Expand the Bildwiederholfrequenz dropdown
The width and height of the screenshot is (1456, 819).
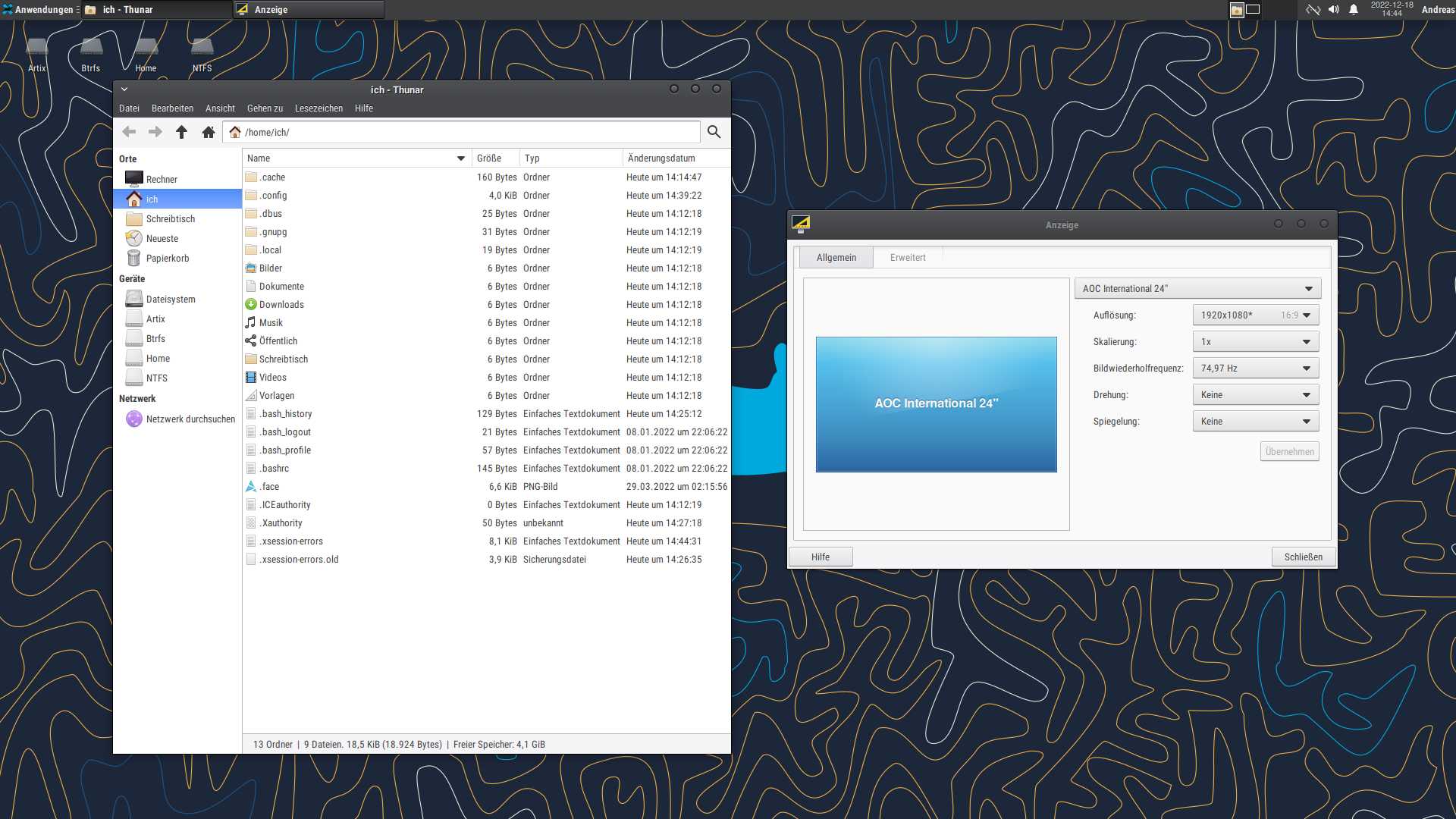tap(1255, 369)
